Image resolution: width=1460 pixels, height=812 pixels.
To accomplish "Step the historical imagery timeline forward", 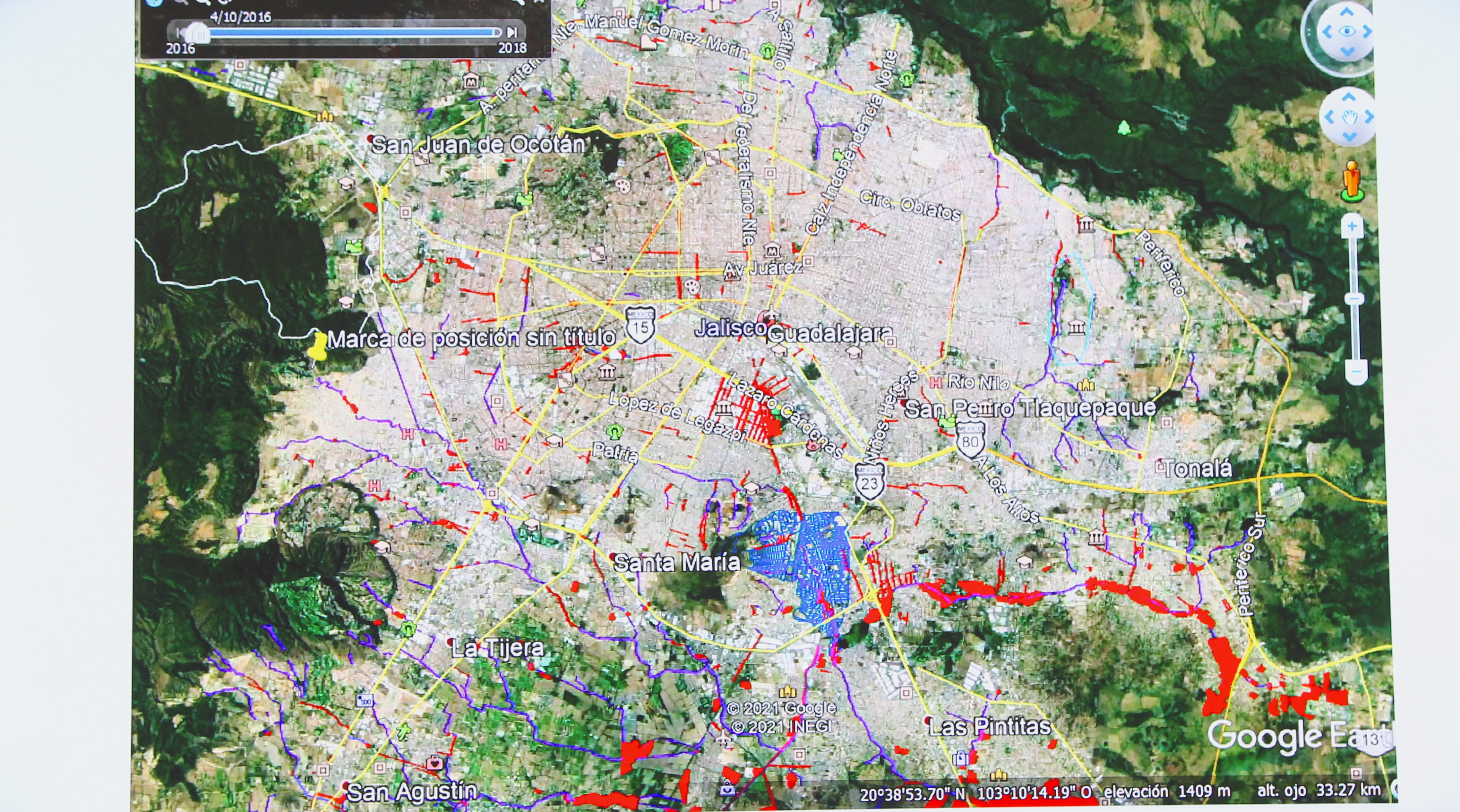I will [511, 32].
